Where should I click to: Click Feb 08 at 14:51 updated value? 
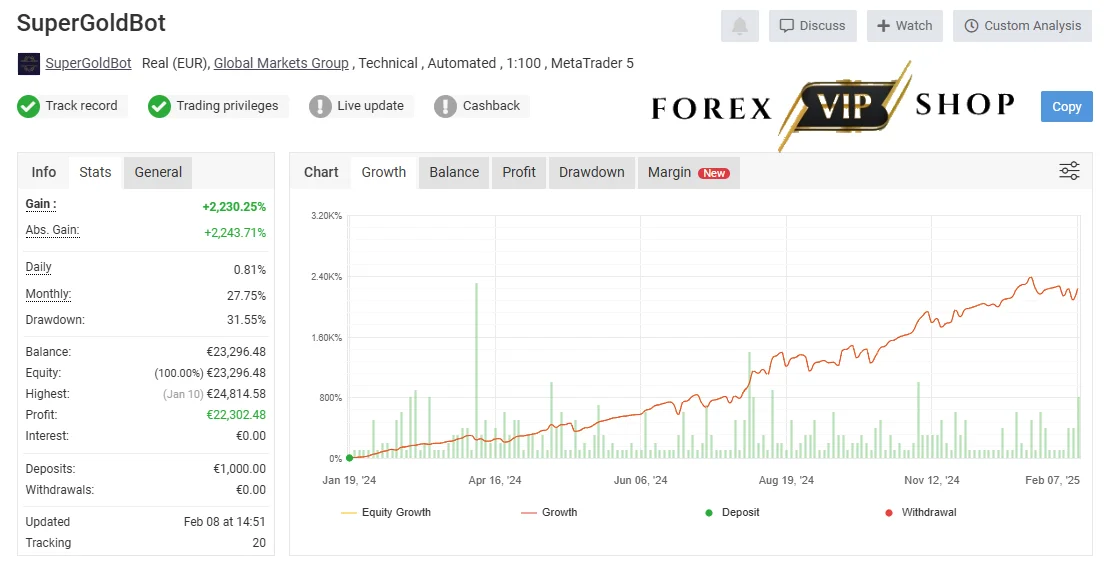point(225,521)
